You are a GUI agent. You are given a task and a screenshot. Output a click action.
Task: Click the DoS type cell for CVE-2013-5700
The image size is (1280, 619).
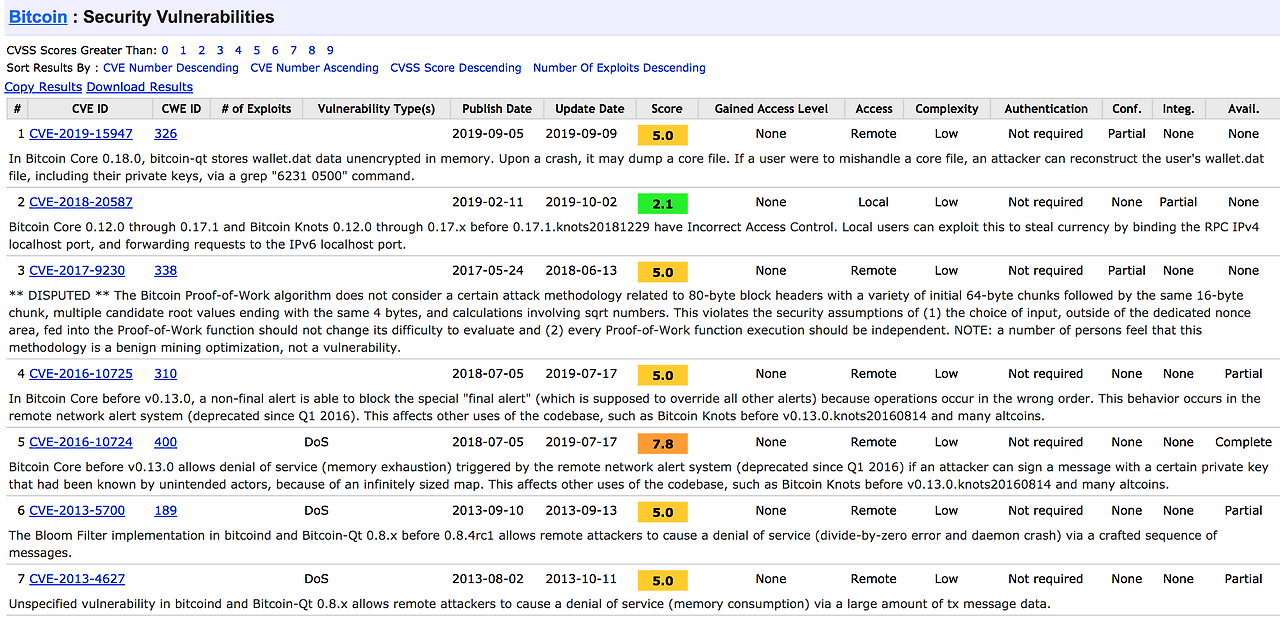(316, 510)
